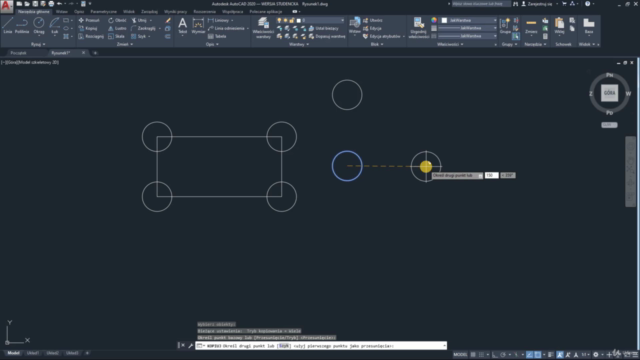The height and width of the screenshot is (360, 640).
Task: Switch to the Początek file tab
Action: click(18, 53)
